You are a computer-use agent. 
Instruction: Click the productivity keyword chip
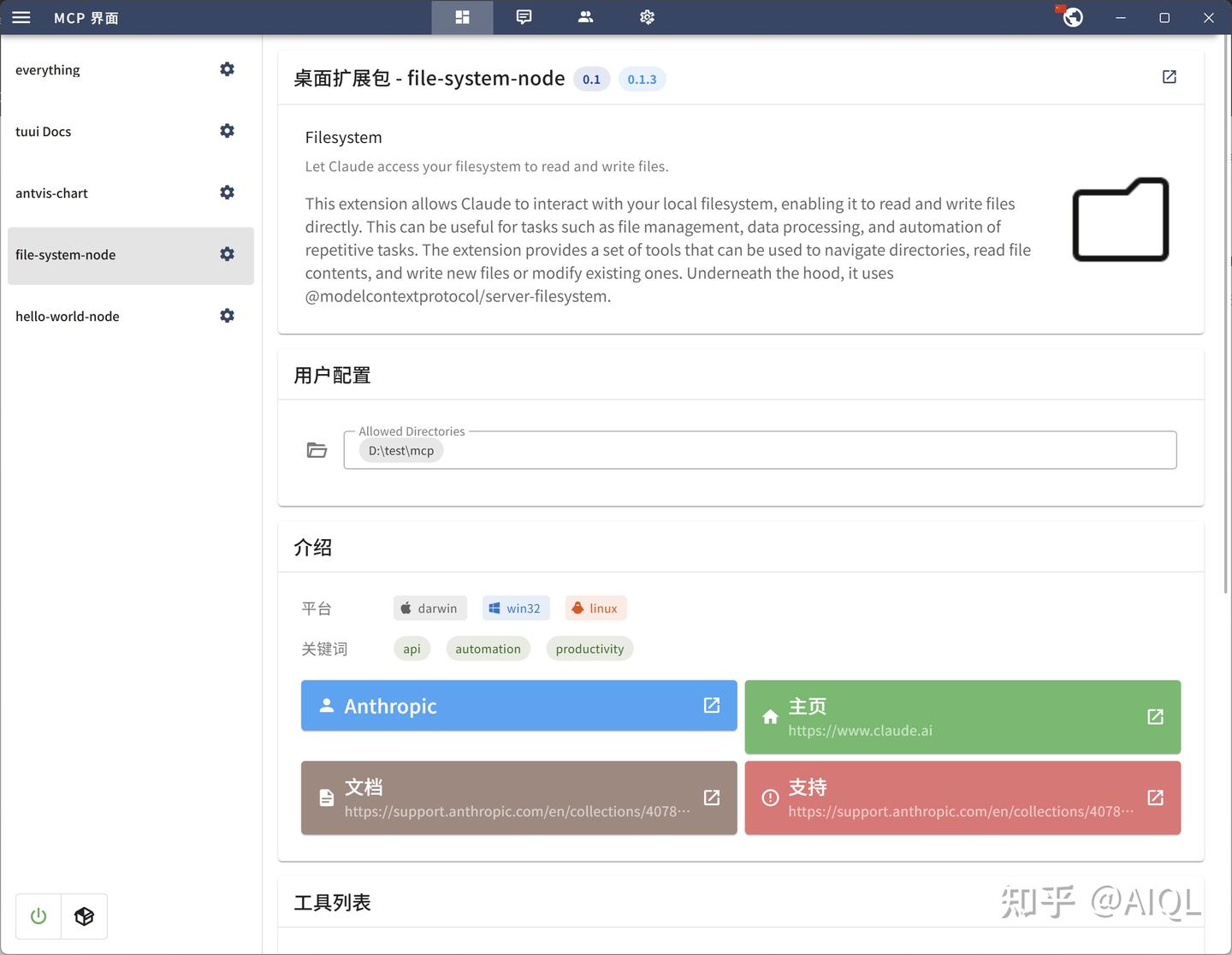click(x=589, y=649)
